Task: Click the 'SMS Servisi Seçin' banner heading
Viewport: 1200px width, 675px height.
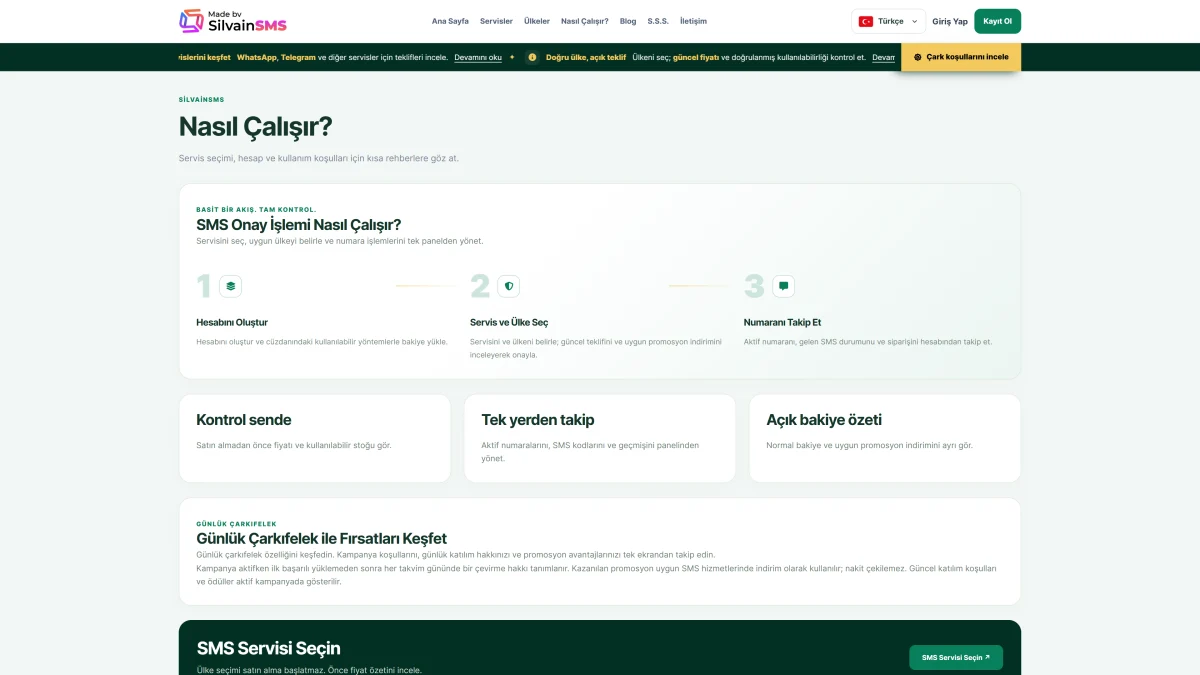Action: click(x=269, y=648)
